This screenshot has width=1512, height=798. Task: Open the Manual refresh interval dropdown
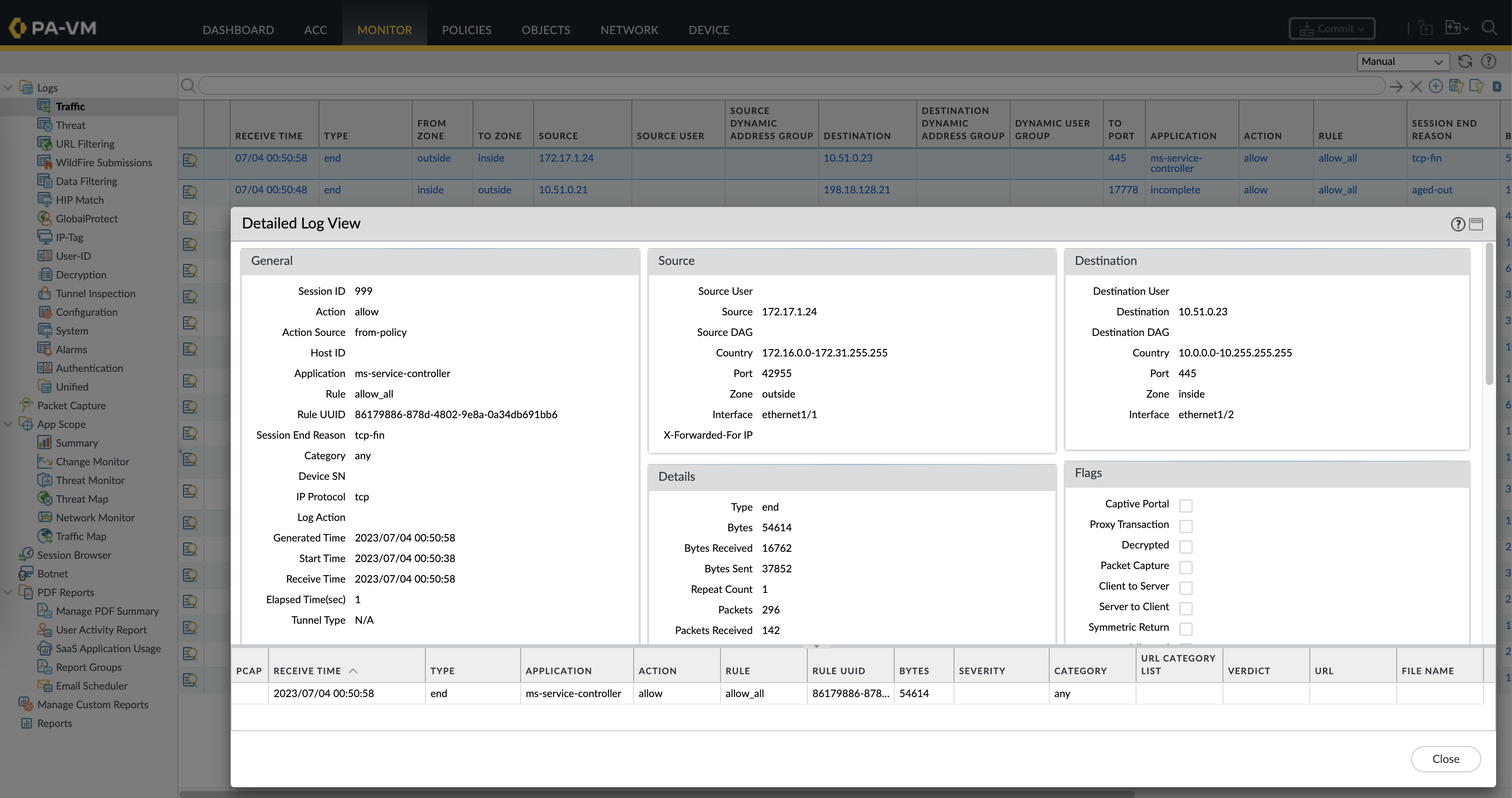click(x=1402, y=62)
